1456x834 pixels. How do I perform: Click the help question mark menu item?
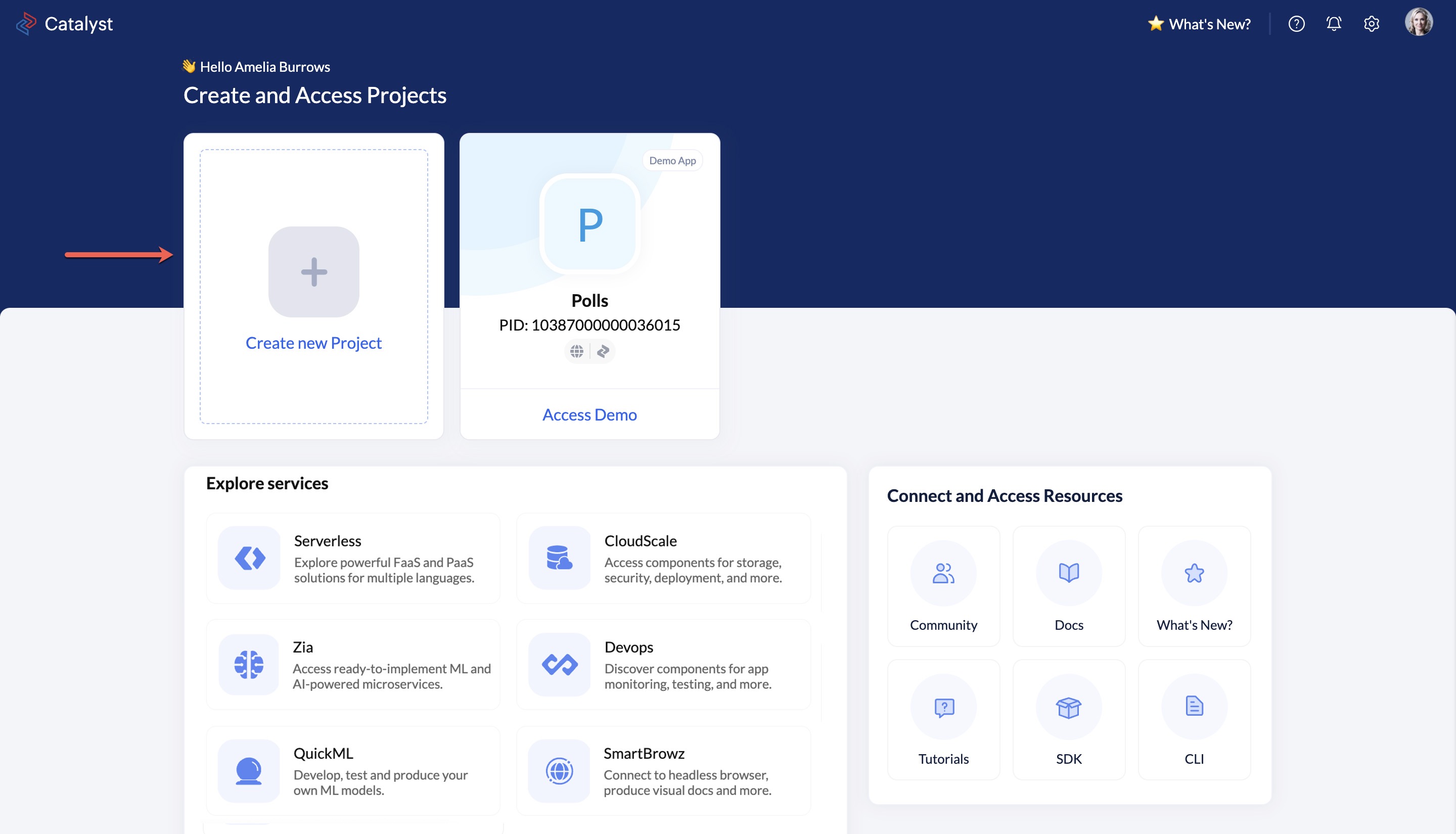click(x=1297, y=24)
